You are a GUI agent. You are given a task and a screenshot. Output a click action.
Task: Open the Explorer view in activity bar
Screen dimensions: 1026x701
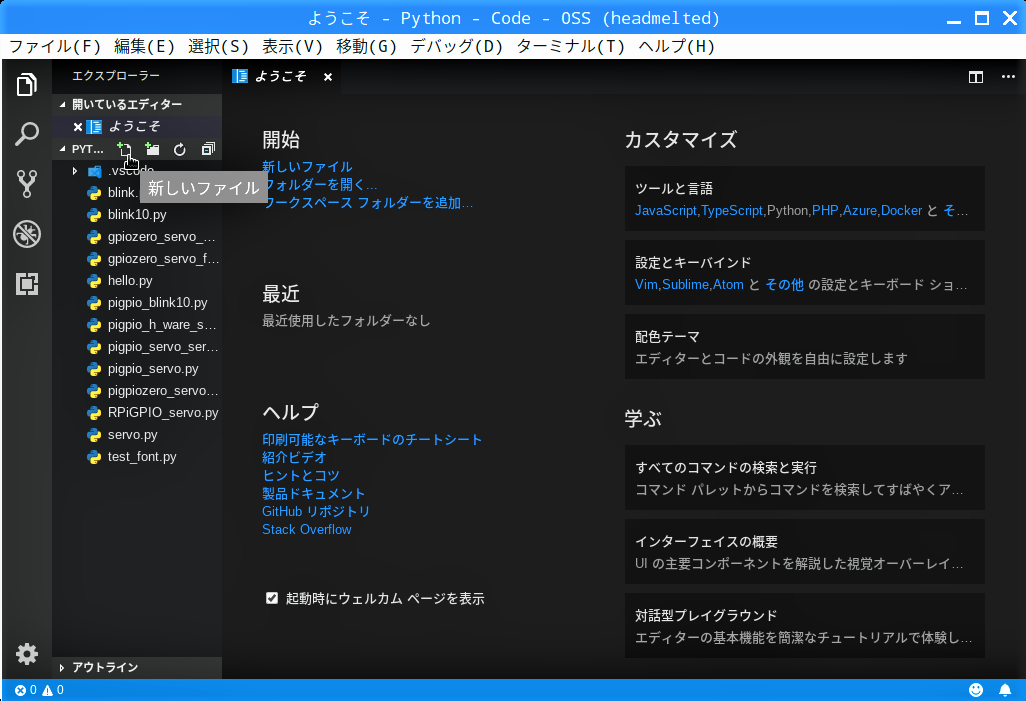(27, 84)
